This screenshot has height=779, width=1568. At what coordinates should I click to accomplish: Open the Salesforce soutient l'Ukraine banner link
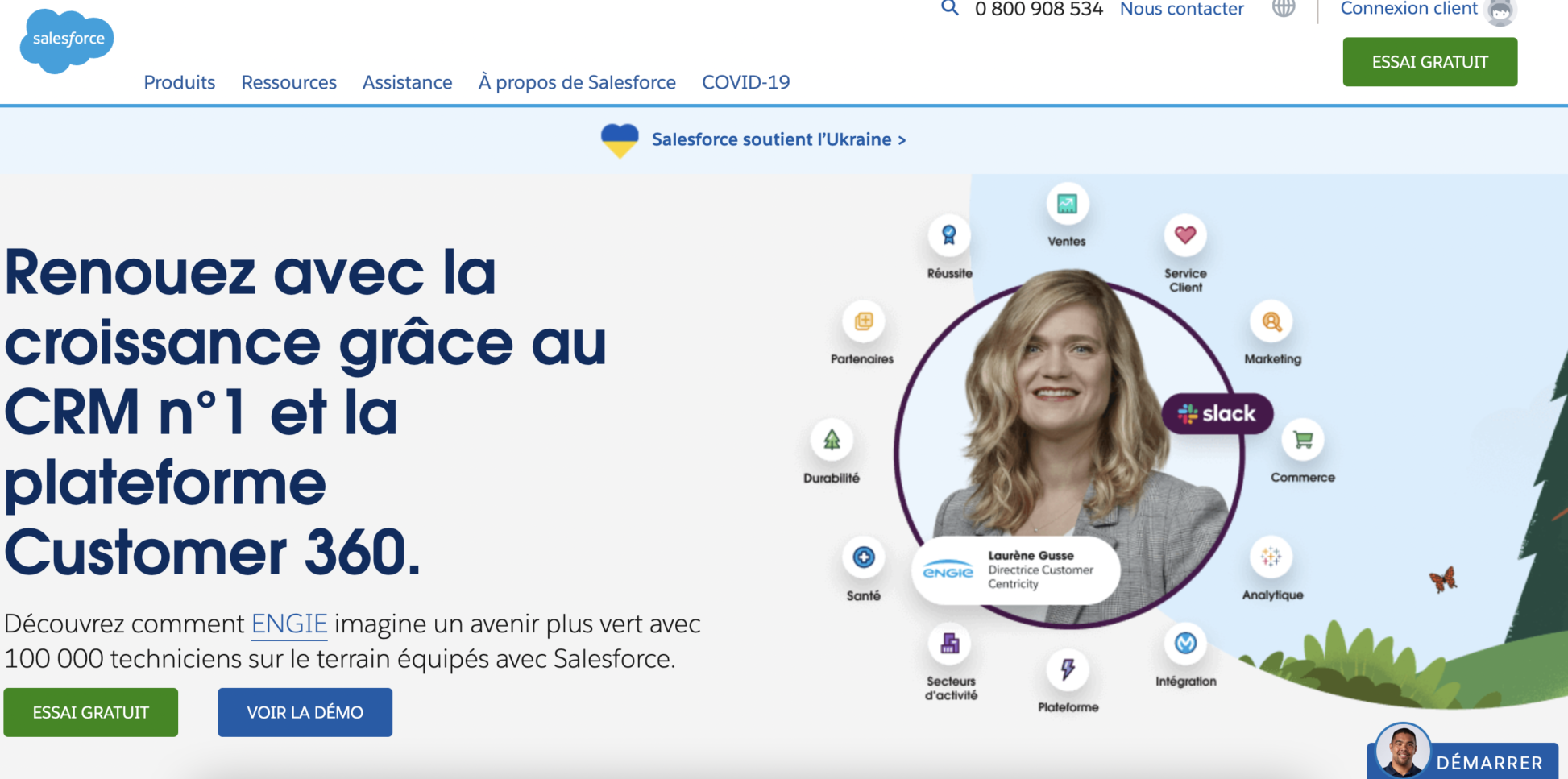[x=778, y=139]
